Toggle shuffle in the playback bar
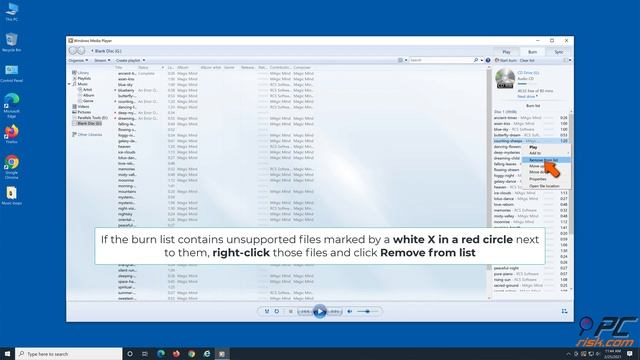 pos(267,311)
